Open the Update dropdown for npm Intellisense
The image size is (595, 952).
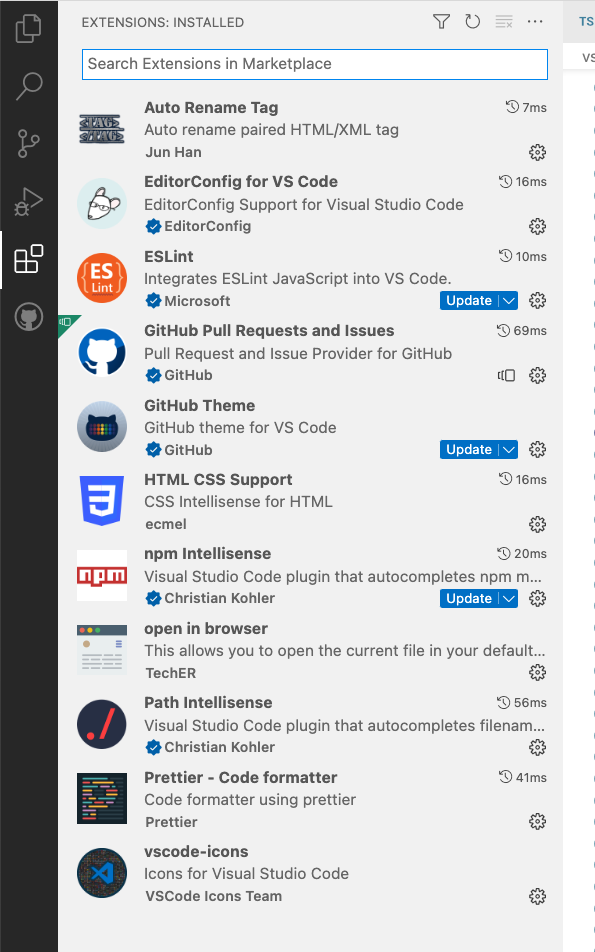point(509,598)
